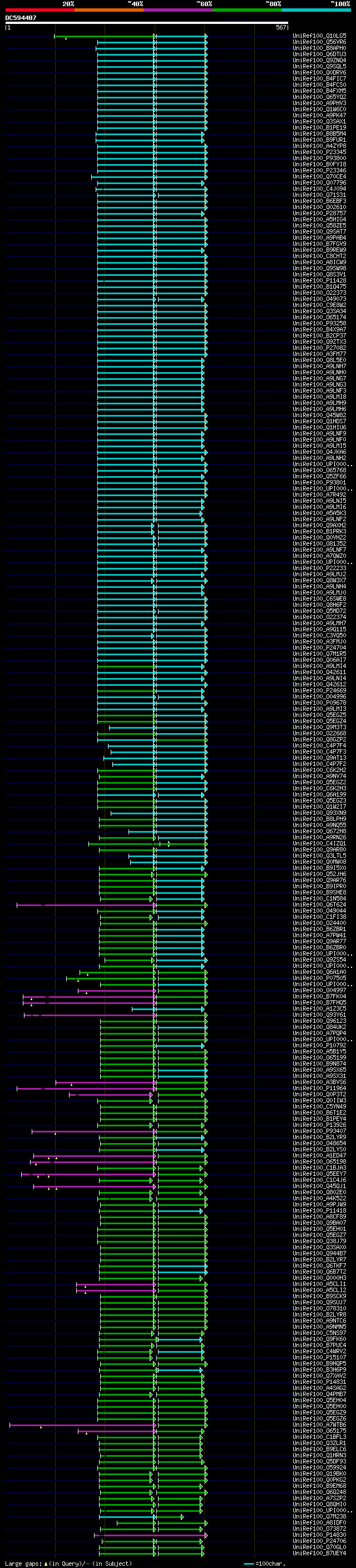The height and width of the screenshot is (1568, 356).
Task: Click the white query sequence bar
Action: coord(147,23)
